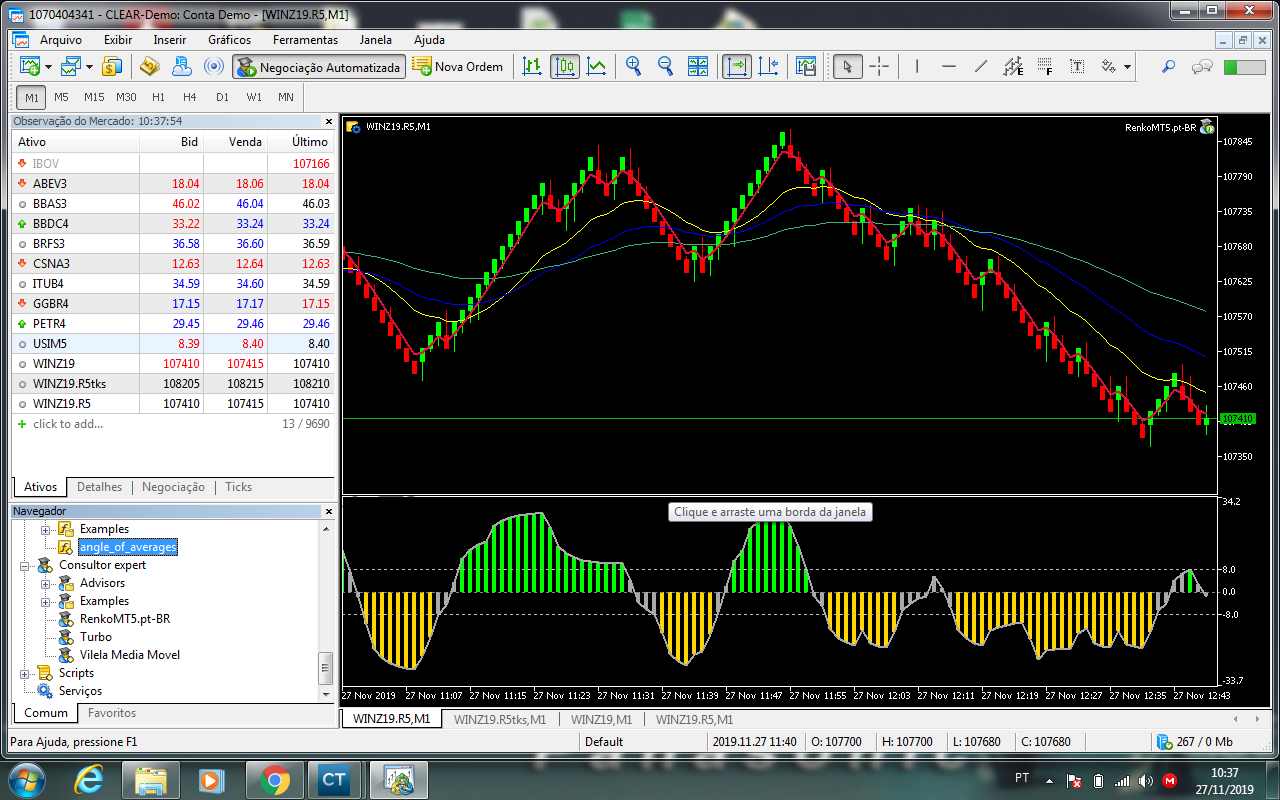
Task: Toggle Negociação Automatizada algo trading
Action: point(319,67)
